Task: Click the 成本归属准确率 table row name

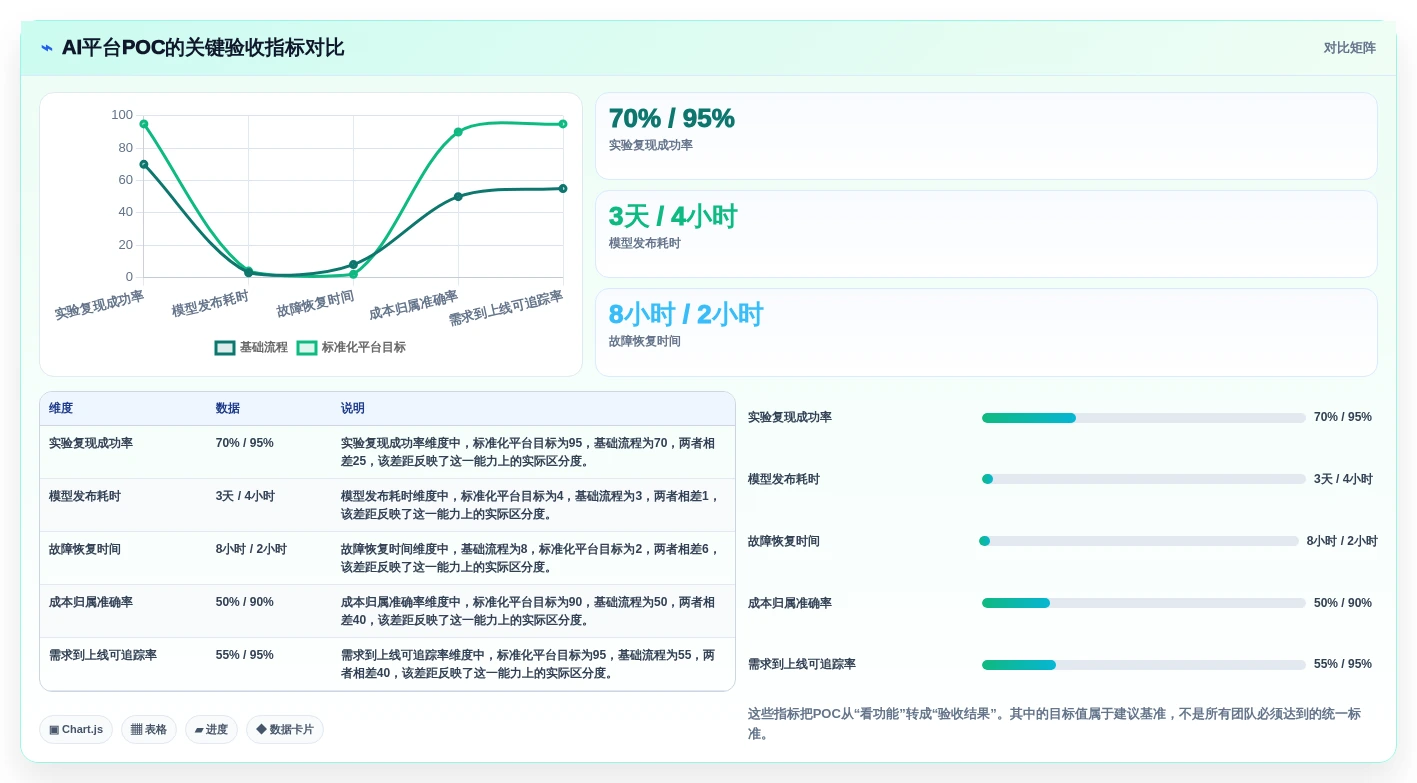Action: point(91,602)
